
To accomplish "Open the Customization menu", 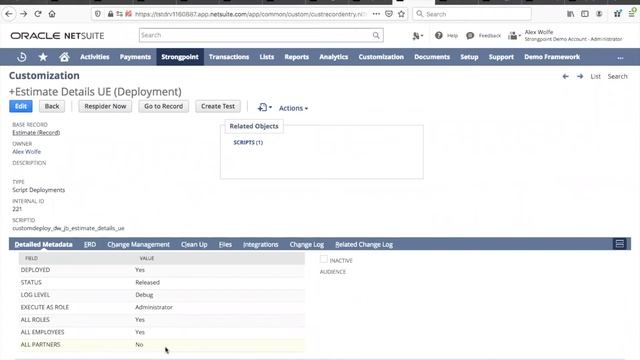I will (x=381, y=57).
